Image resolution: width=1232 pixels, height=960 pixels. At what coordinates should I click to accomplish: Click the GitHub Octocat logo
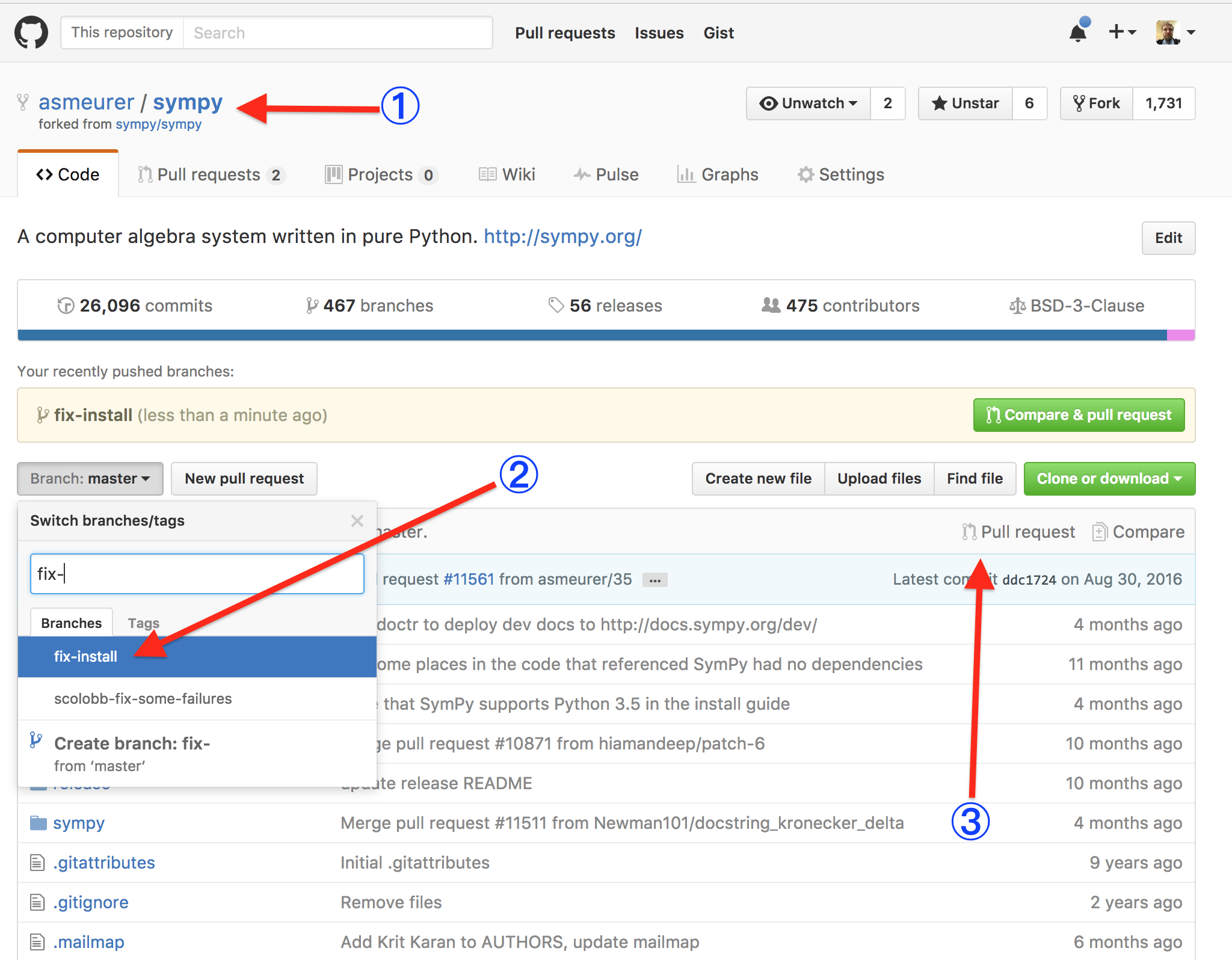(31, 32)
